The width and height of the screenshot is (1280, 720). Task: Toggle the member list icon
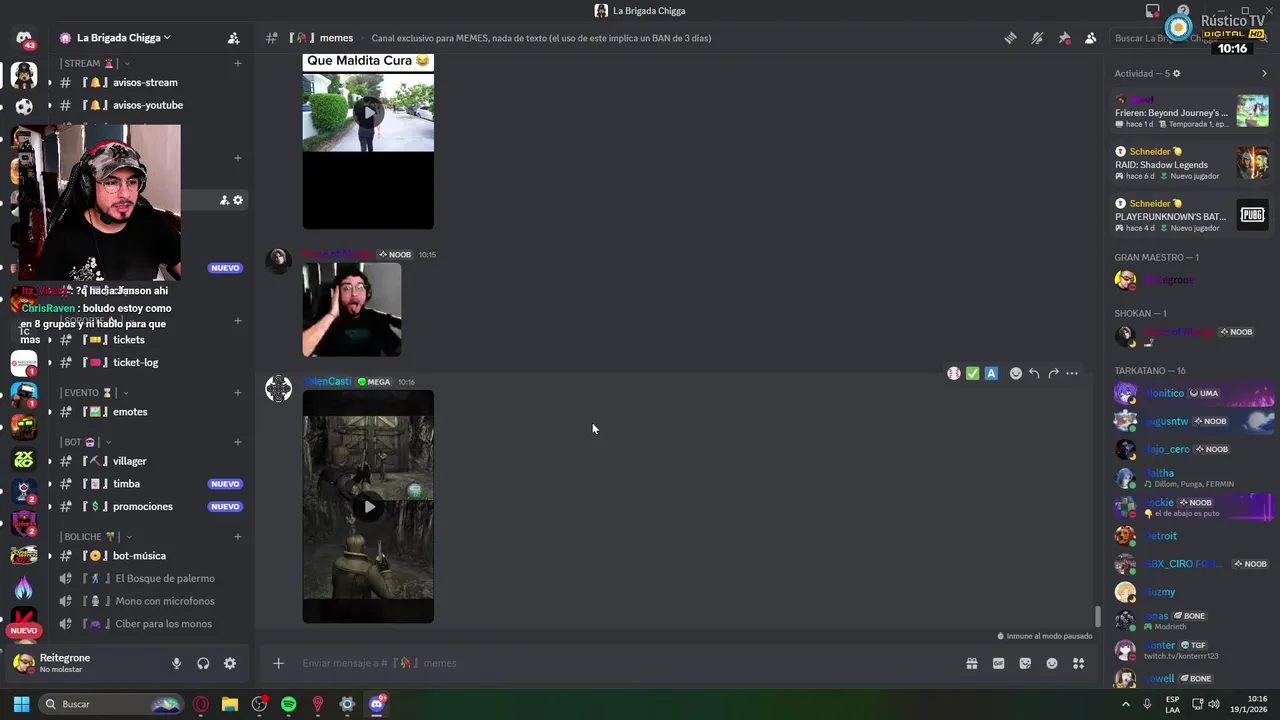(x=1090, y=38)
